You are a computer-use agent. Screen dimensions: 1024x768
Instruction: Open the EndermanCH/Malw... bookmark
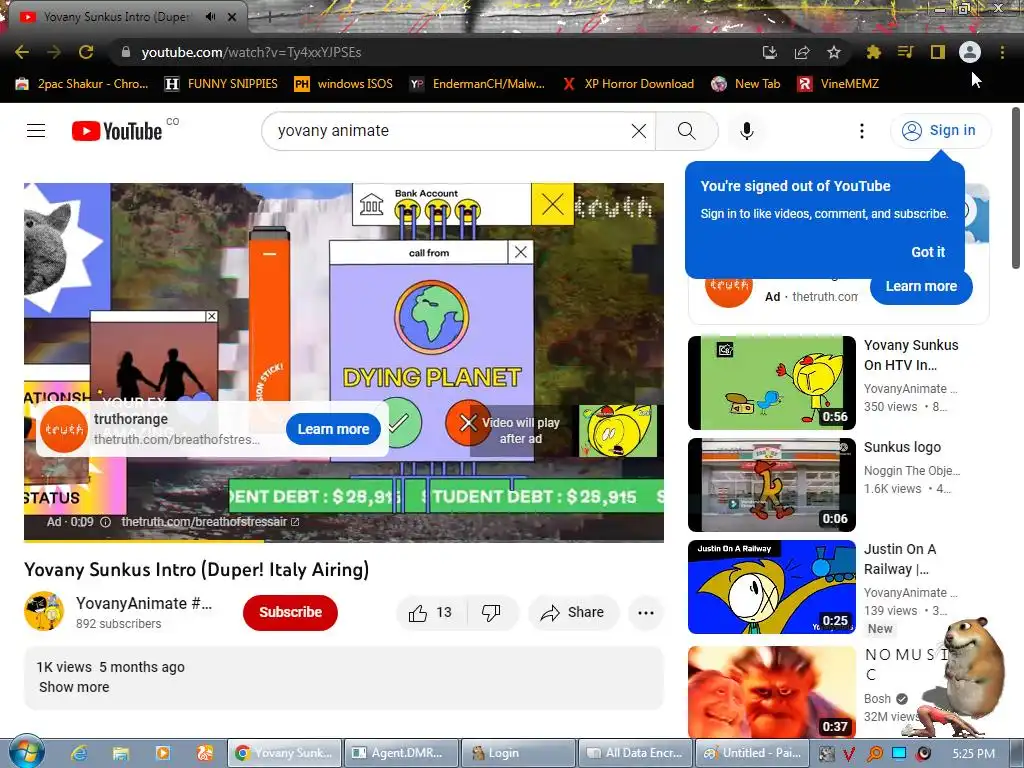pyautogui.click(x=477, y=84)
